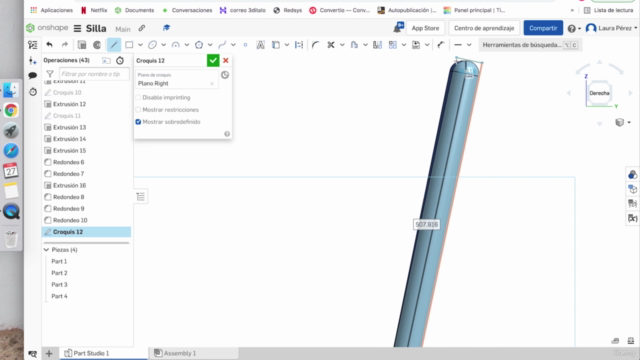Select Croquis 12 in the feature list

coord(87,232)
